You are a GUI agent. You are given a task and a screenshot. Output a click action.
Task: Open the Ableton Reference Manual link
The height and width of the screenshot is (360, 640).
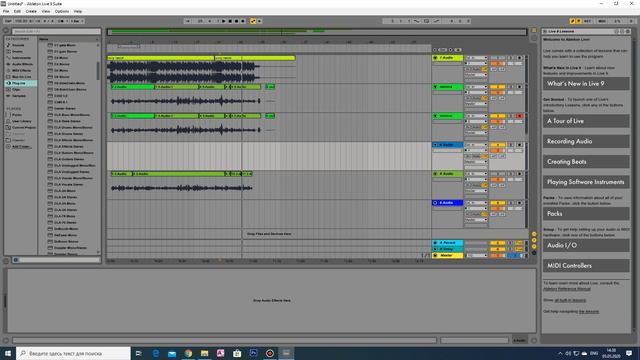click(567, 289)
